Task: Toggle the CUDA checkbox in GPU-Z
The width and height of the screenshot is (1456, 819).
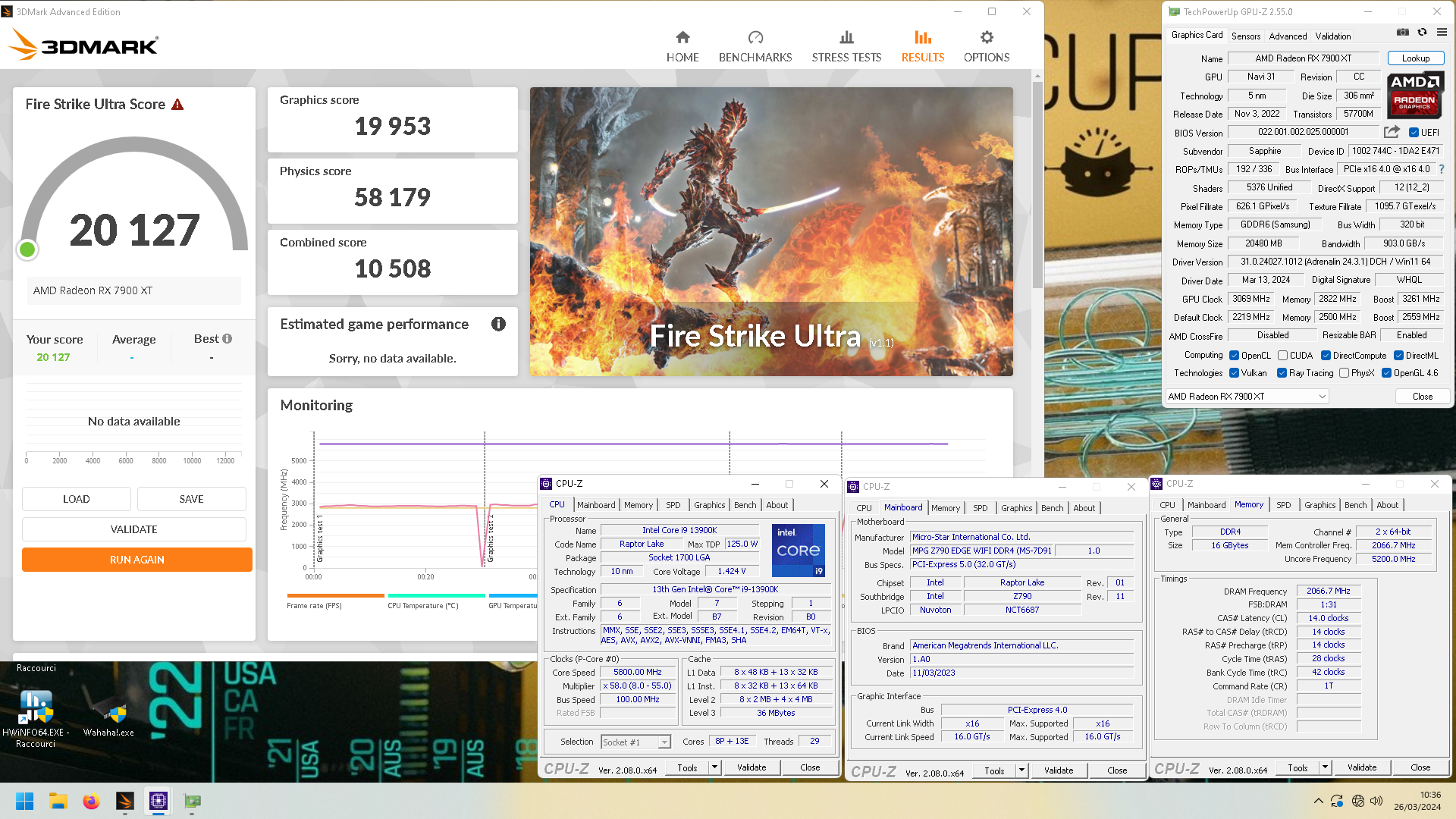Action: pos(1282,356)
